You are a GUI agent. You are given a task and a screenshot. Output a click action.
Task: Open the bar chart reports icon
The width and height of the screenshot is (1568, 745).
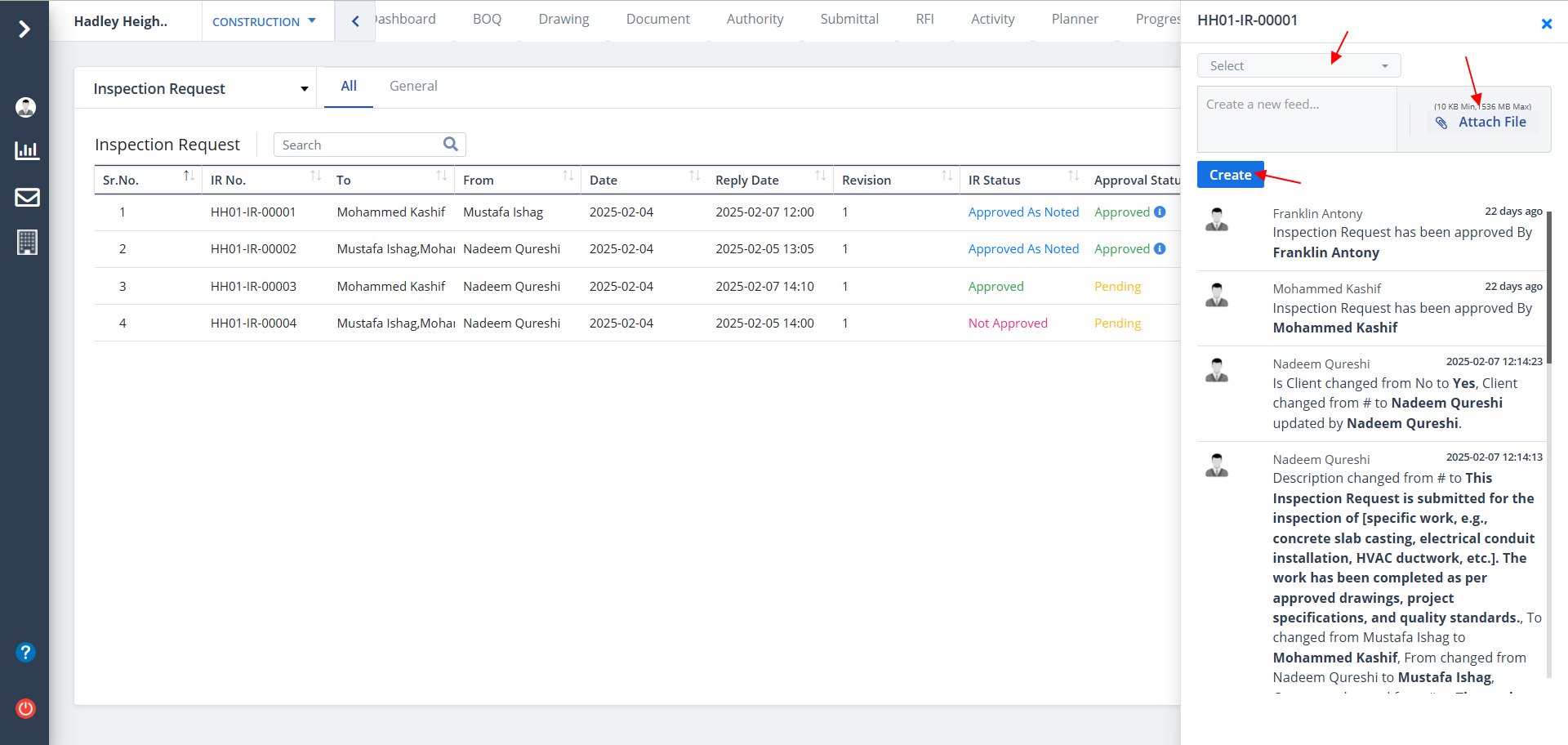26,151
